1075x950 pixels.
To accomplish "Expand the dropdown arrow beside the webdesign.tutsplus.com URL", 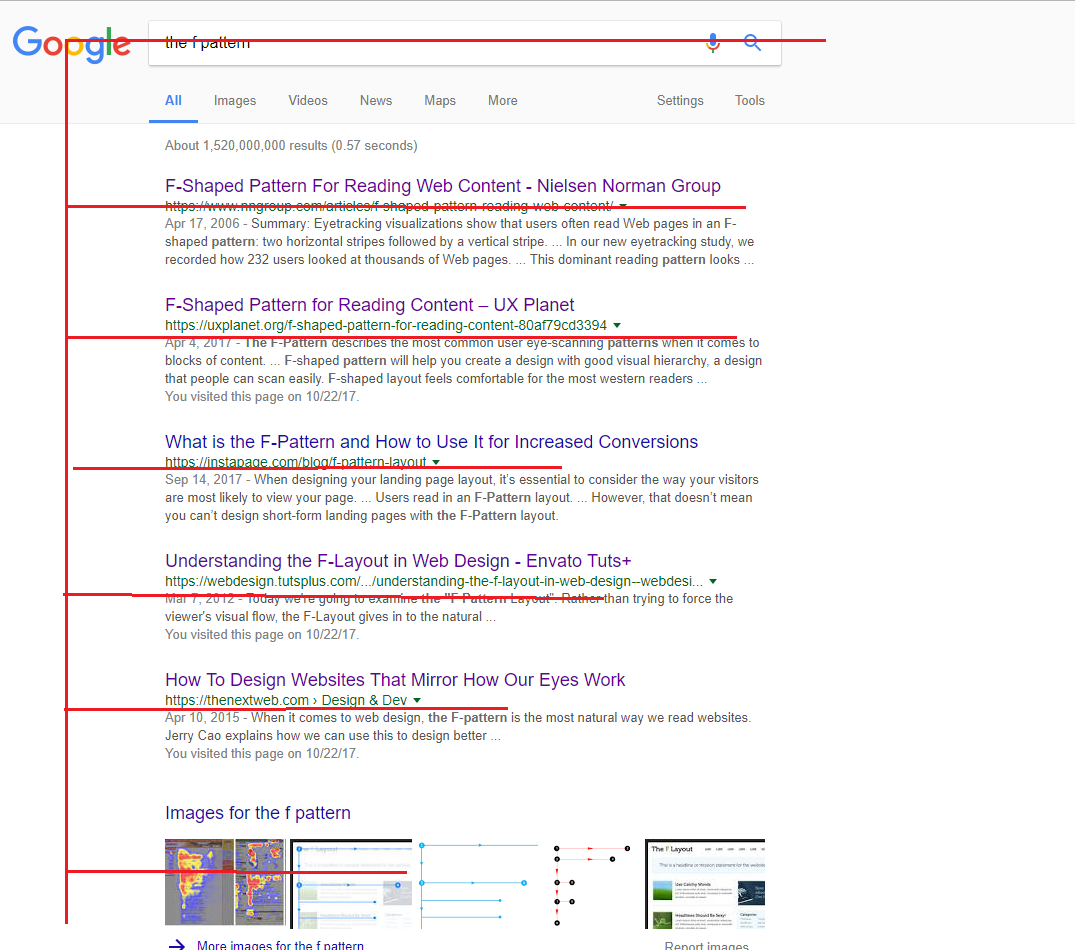I will [x=713, y=581].
